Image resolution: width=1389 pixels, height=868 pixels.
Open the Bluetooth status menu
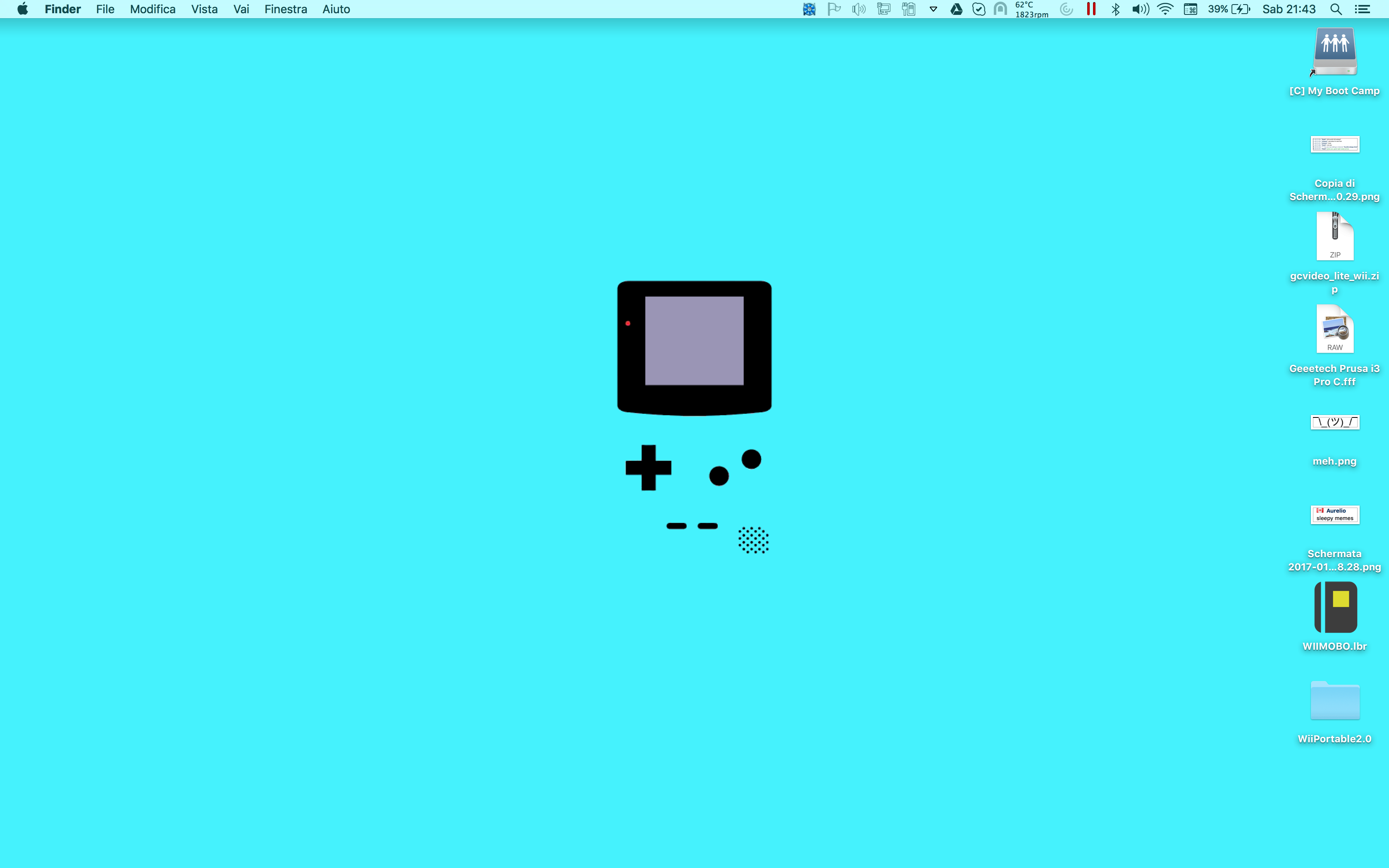click(1115, 9)
